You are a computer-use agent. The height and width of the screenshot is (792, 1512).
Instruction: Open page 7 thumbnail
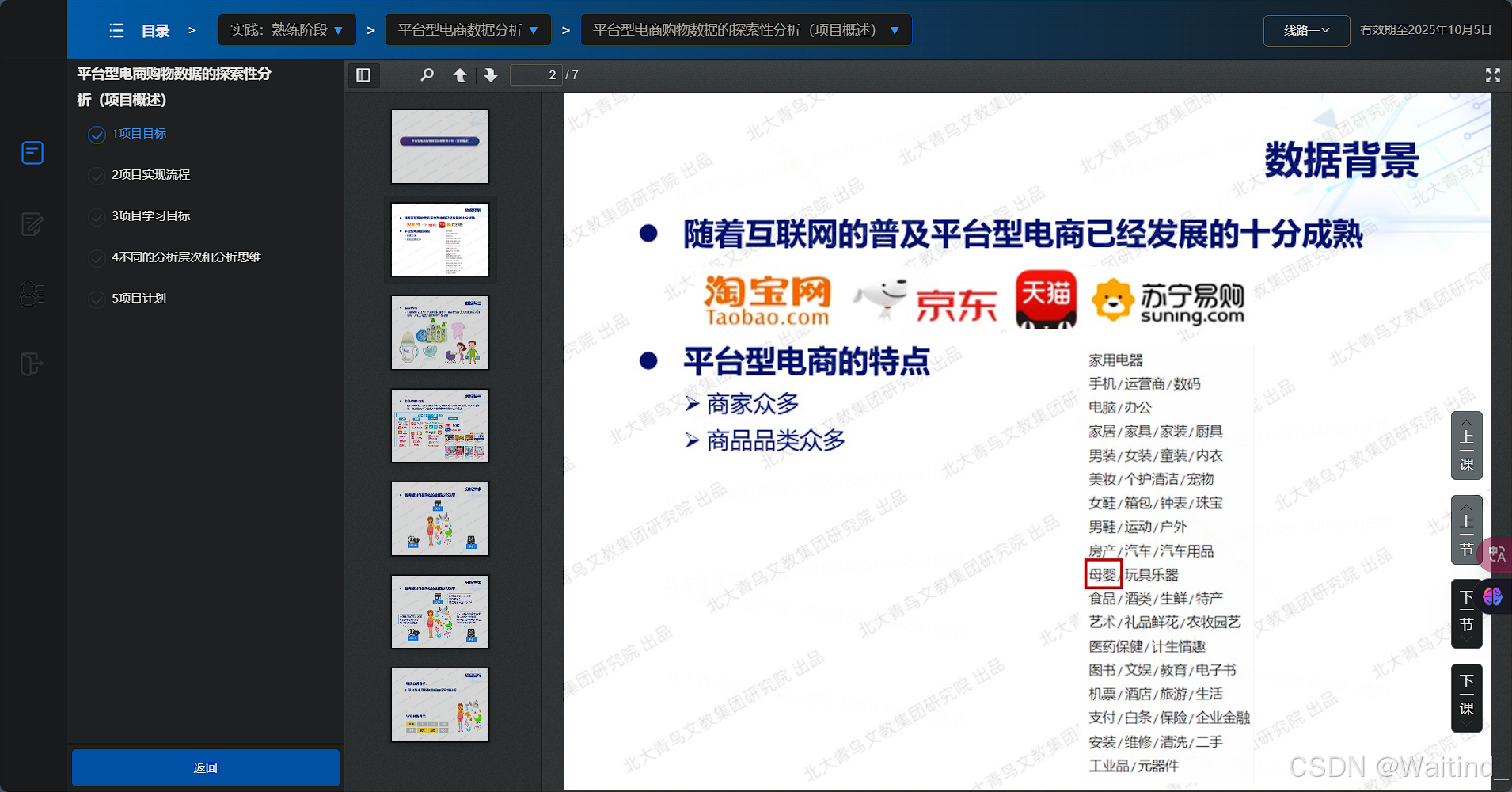pyautogui.click(x=440, y=705)
